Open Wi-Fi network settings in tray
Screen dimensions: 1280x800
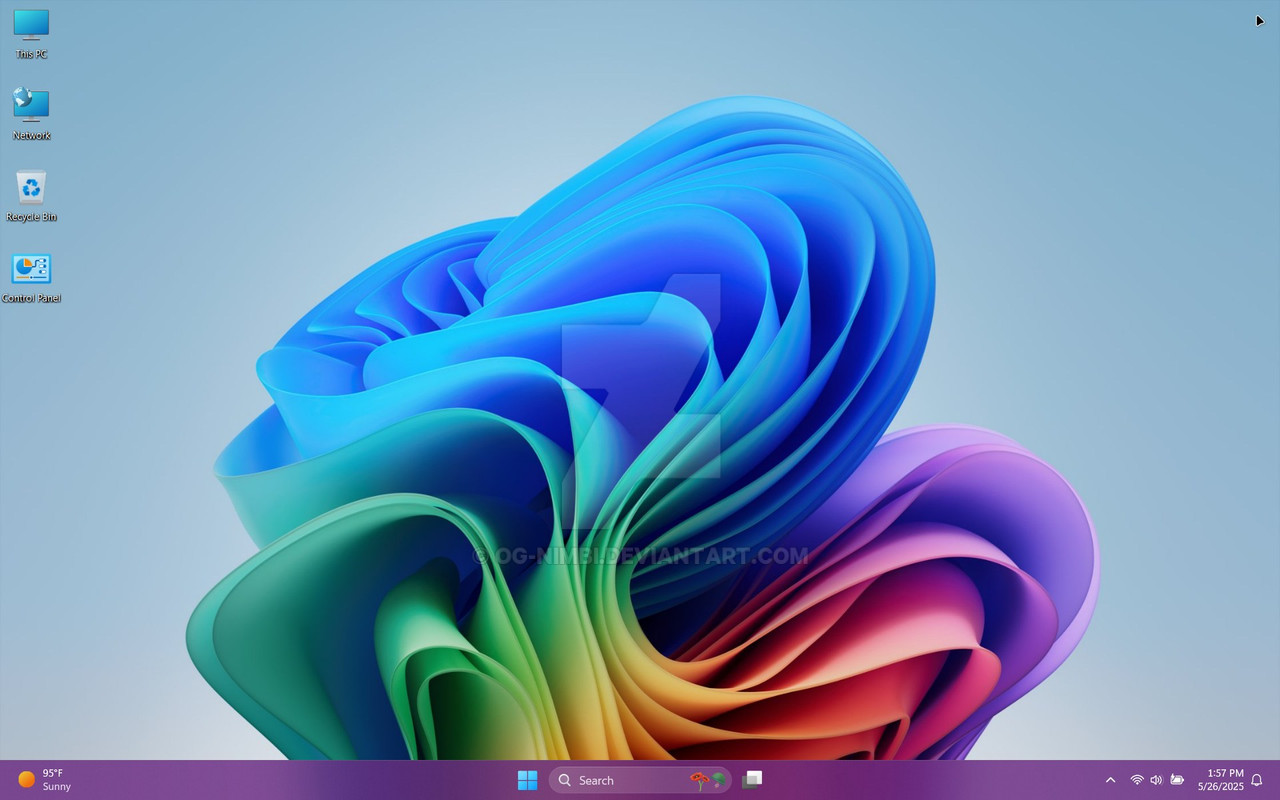(x=1137, y=780)
